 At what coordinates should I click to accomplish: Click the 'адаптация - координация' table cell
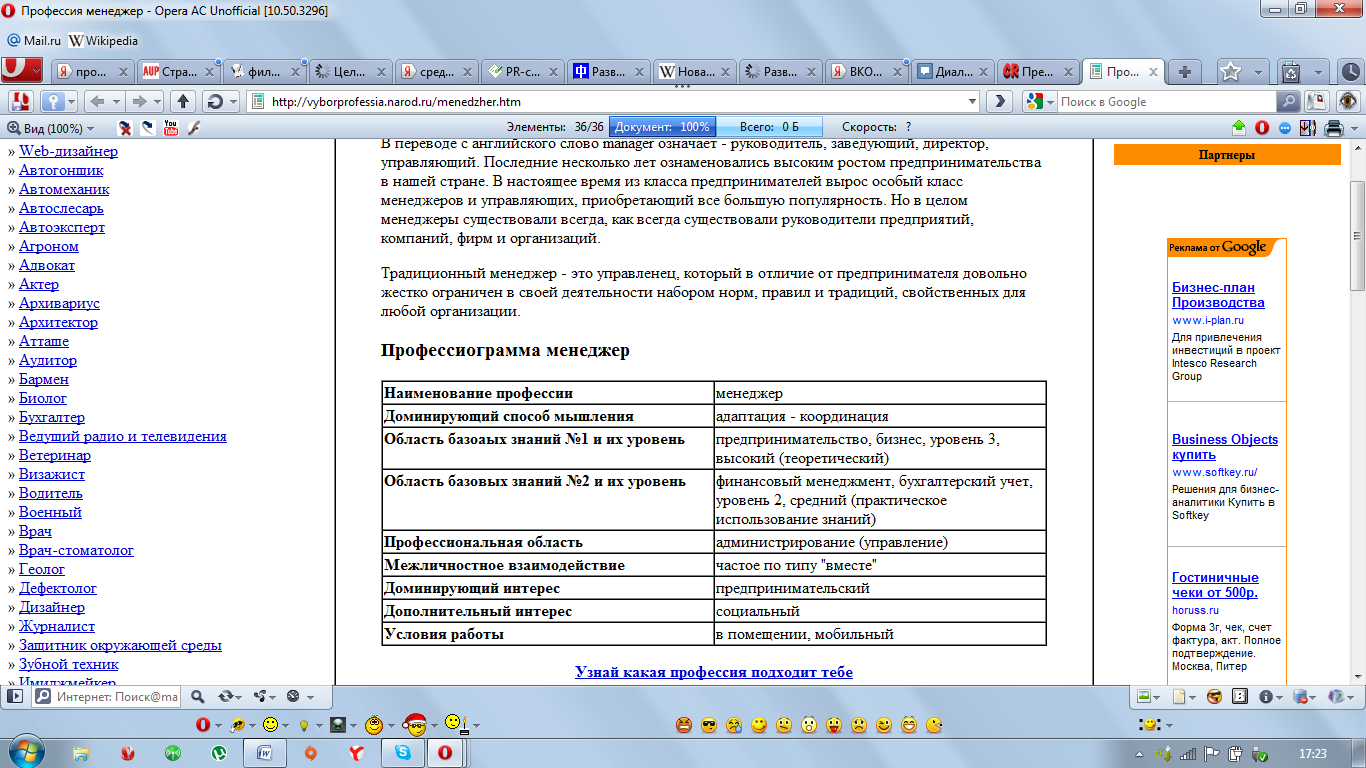click(x=879, y=416)
